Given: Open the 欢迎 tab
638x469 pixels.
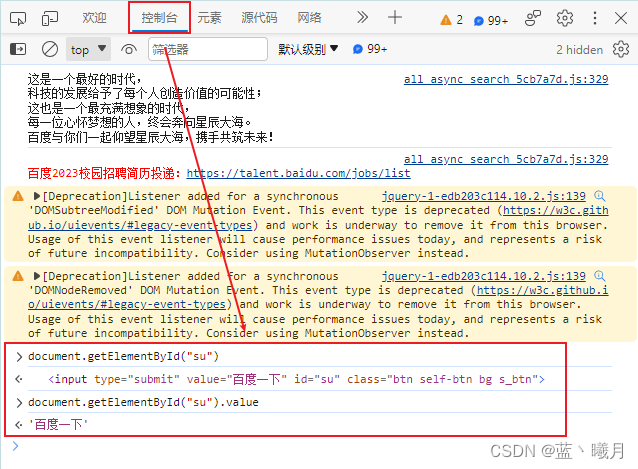Looking at the screenshot, I should (x=94, y=18).
